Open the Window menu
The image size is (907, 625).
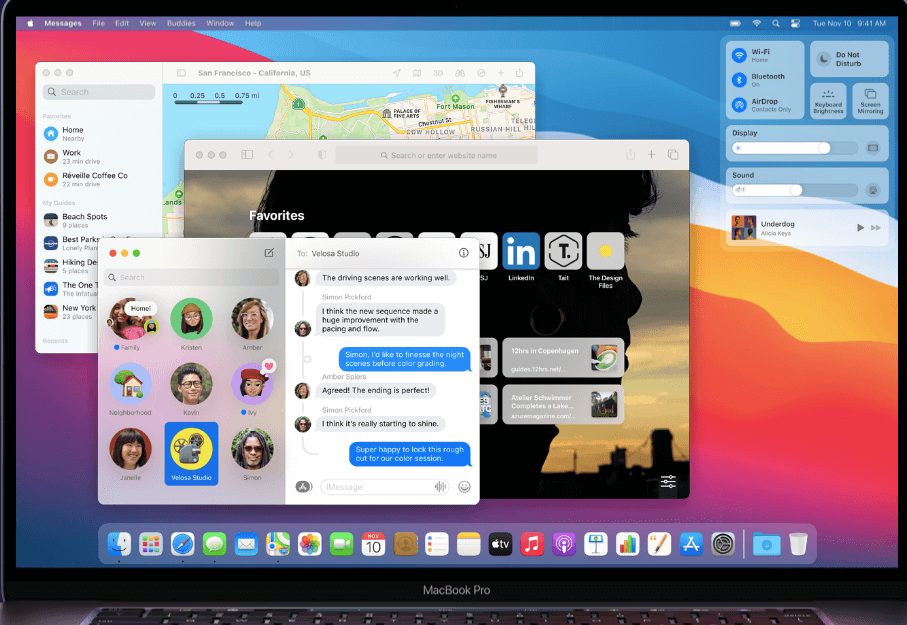220,23
